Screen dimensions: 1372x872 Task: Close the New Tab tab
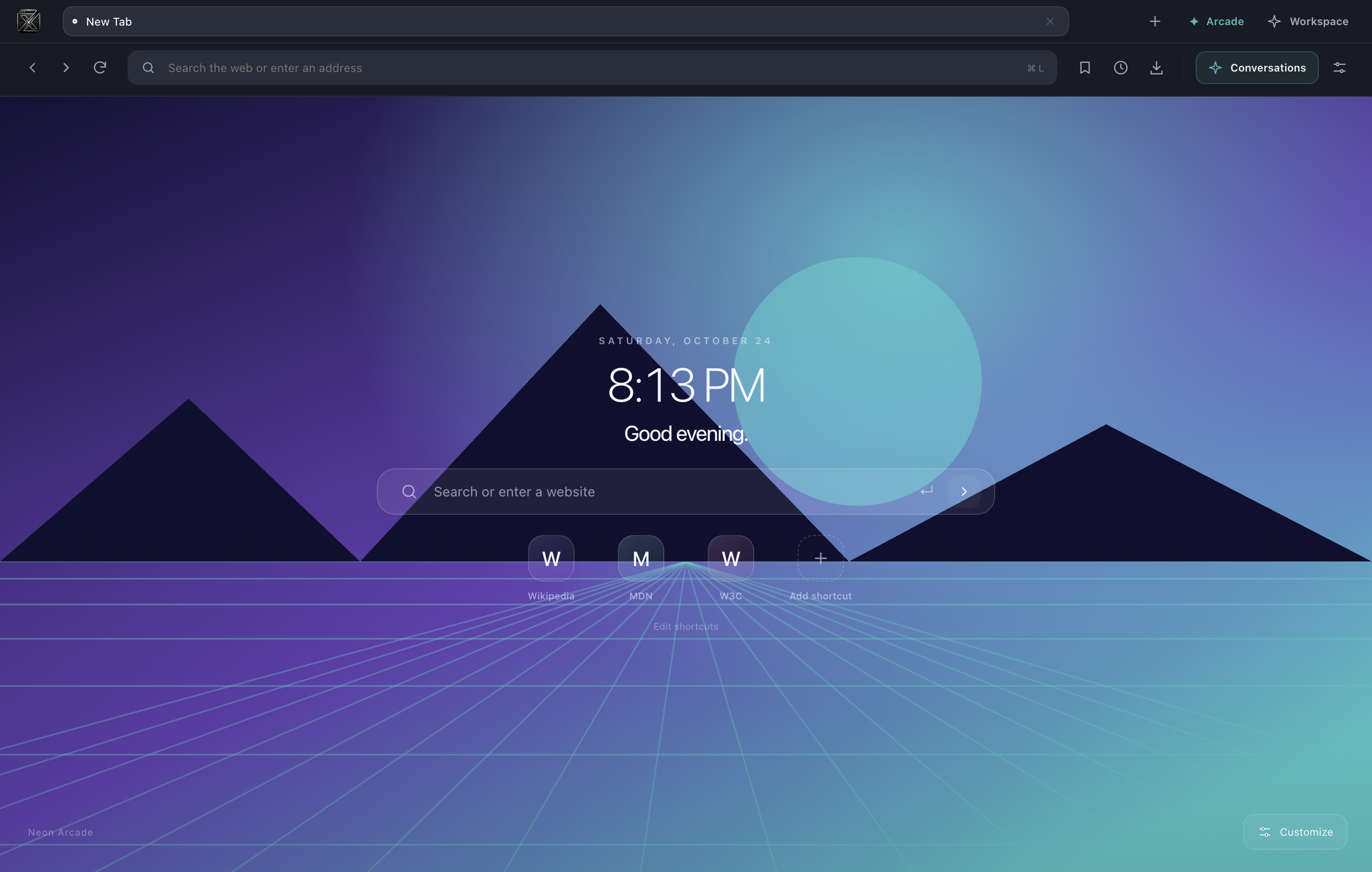click(x=1050, y=22)
